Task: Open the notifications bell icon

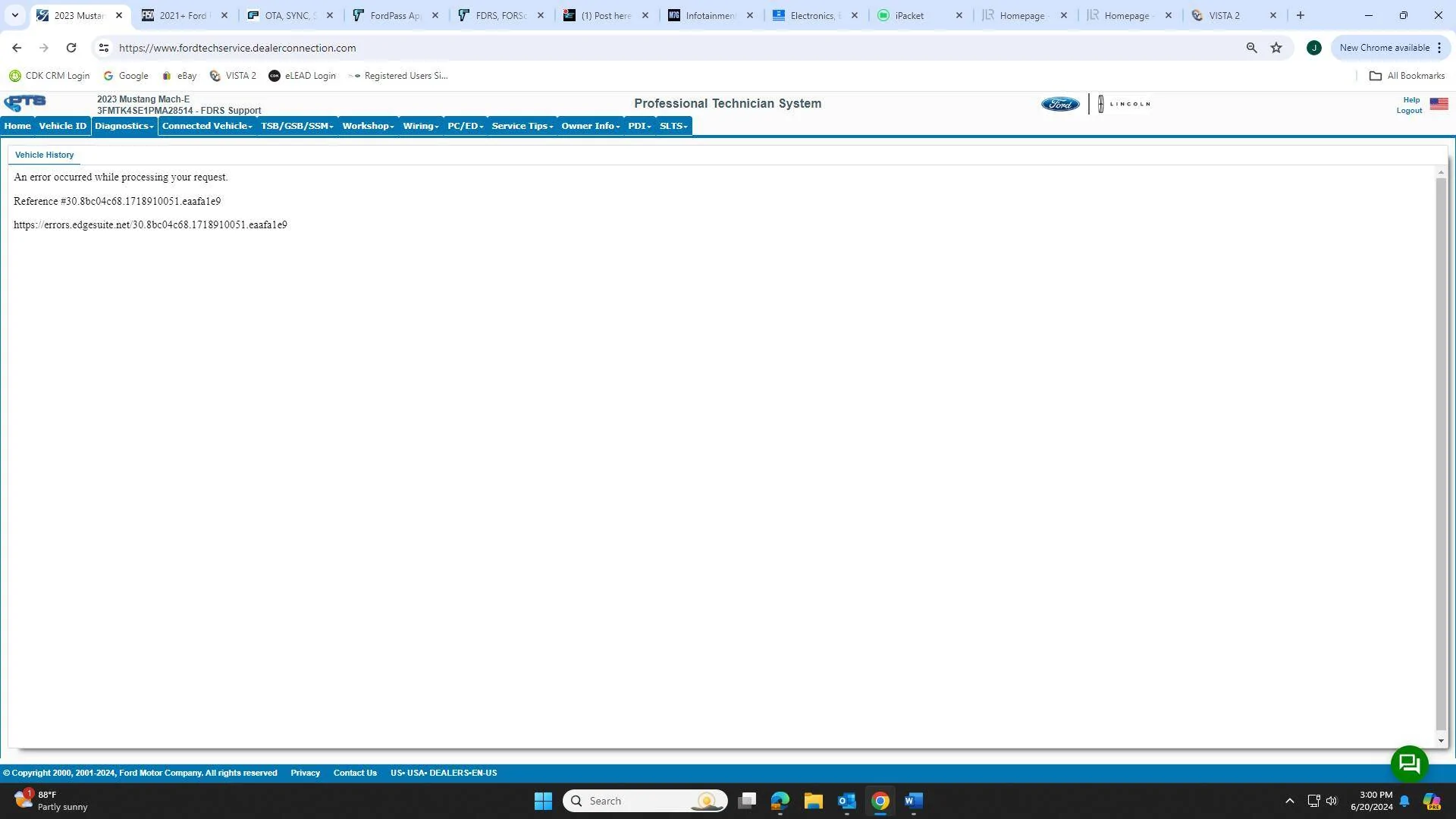Action: [1404, 801]
